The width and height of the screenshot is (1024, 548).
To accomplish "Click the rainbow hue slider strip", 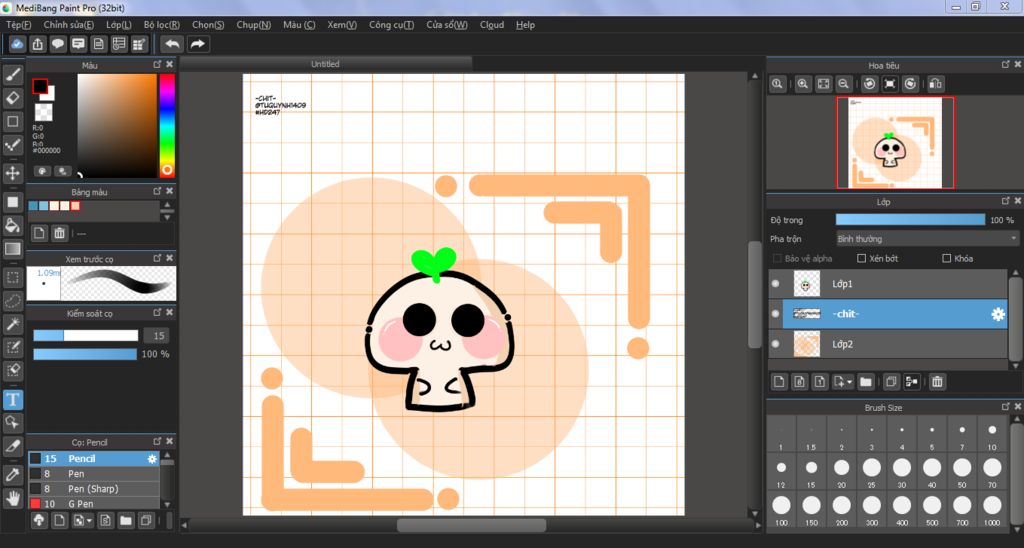I will click(167, 125).
